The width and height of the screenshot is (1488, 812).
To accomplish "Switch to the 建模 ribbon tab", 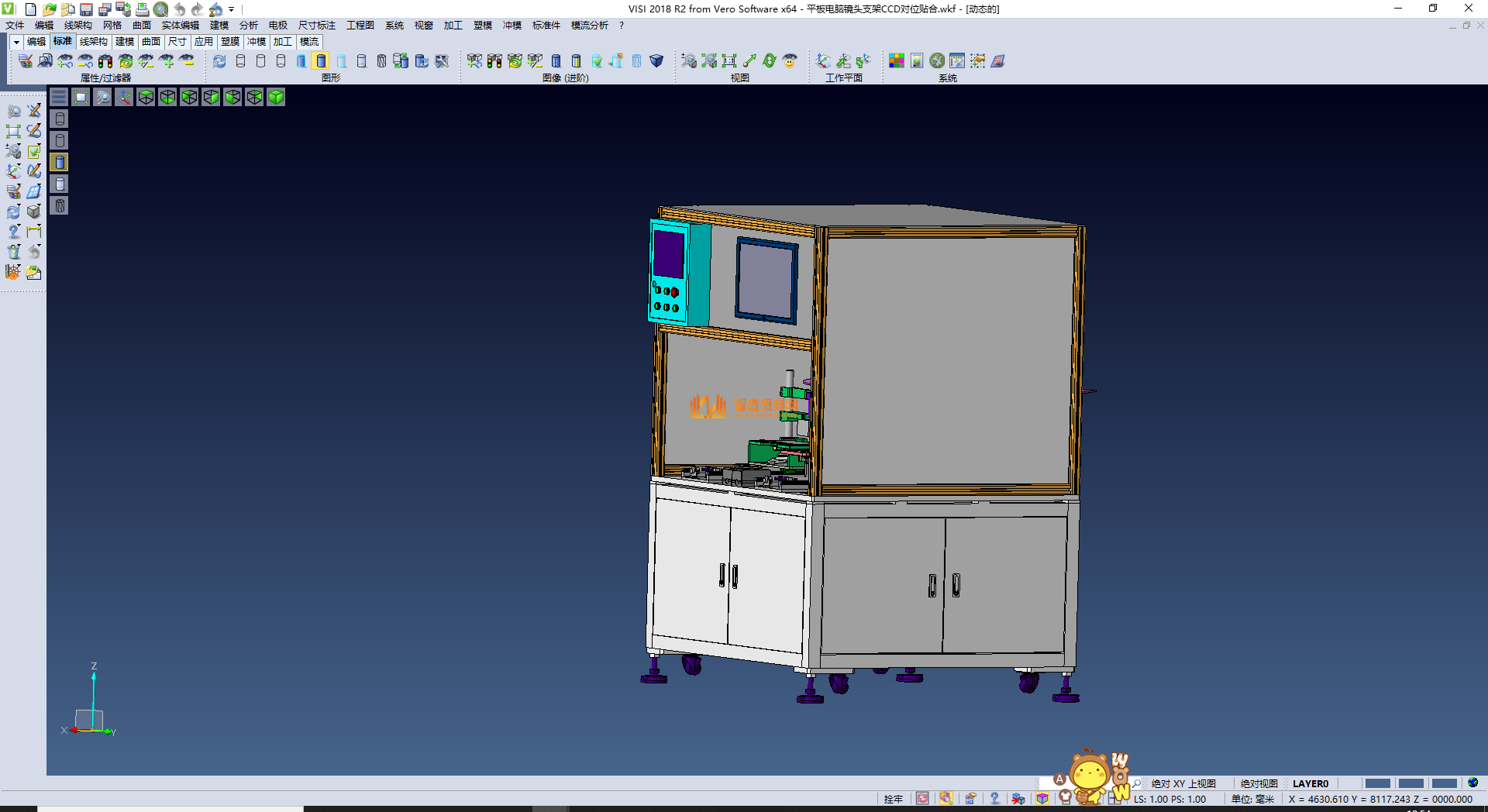I will 125,42.
